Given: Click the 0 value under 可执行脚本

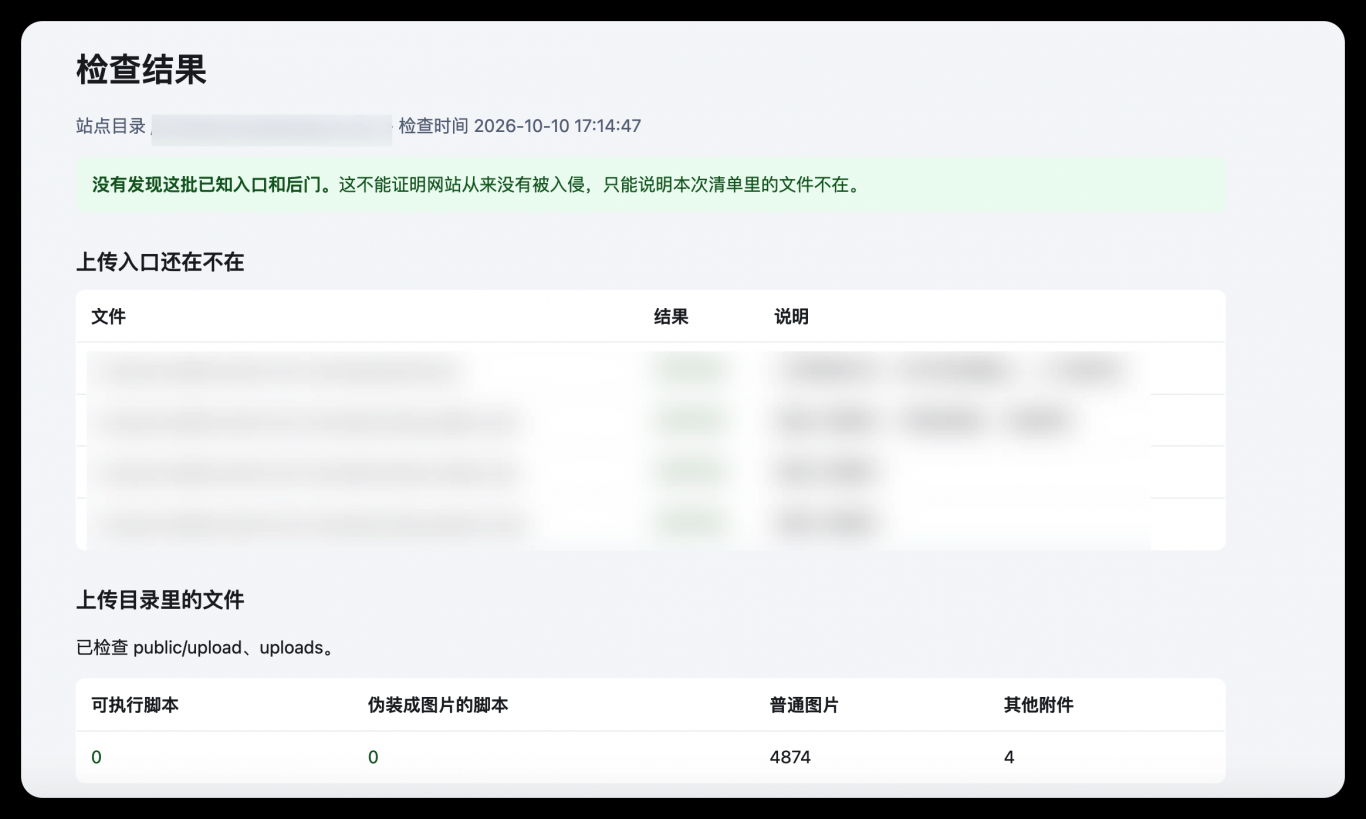Looking at the screenshot, I should click(96, 758).
